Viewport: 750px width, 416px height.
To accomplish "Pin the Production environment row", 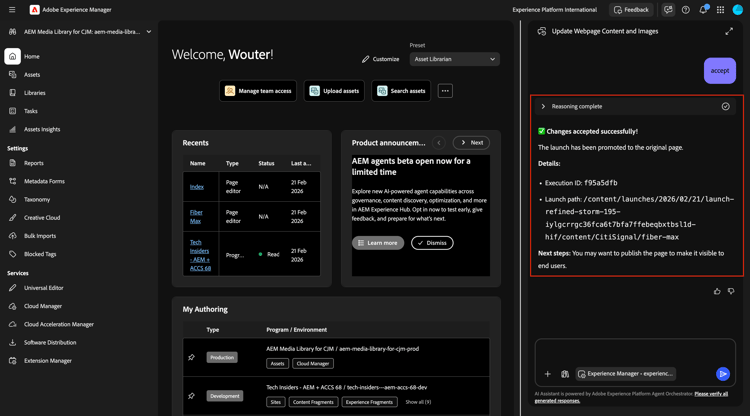I will coord(191,357).
